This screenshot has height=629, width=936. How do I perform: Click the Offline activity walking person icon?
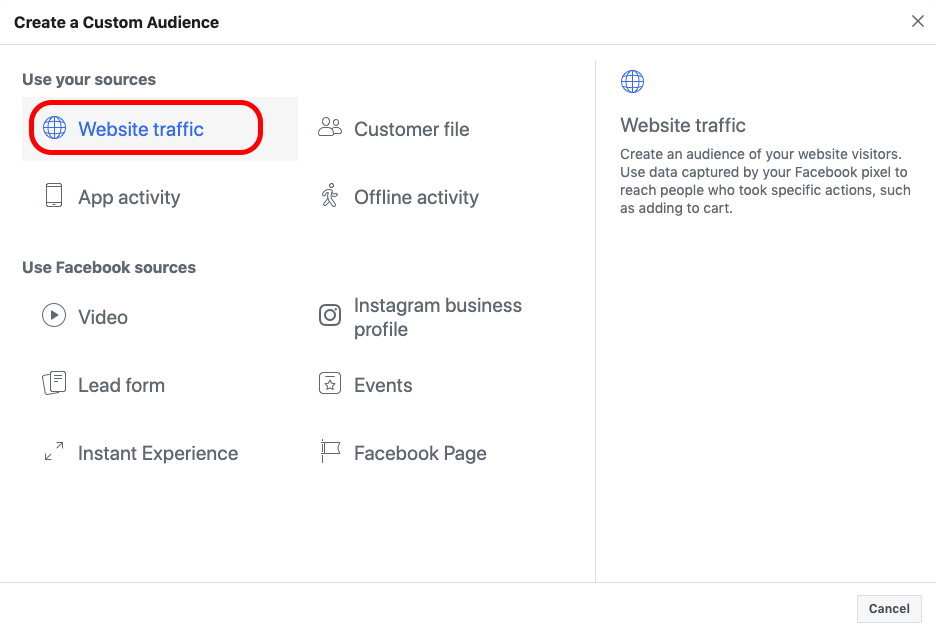330,195
